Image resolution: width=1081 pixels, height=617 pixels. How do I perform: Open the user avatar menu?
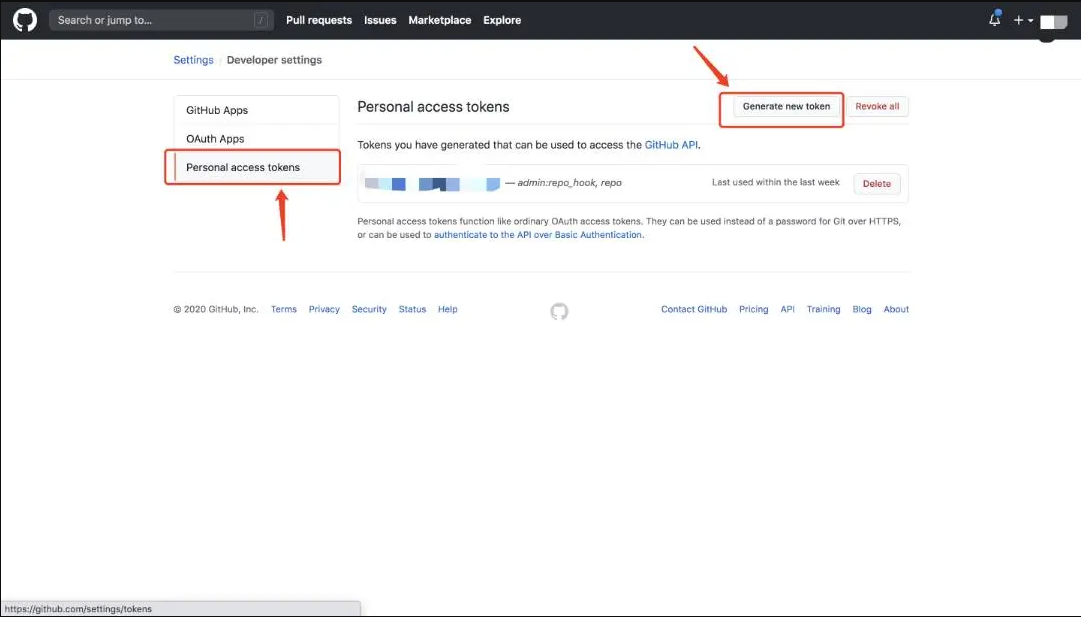[1053, 21]
